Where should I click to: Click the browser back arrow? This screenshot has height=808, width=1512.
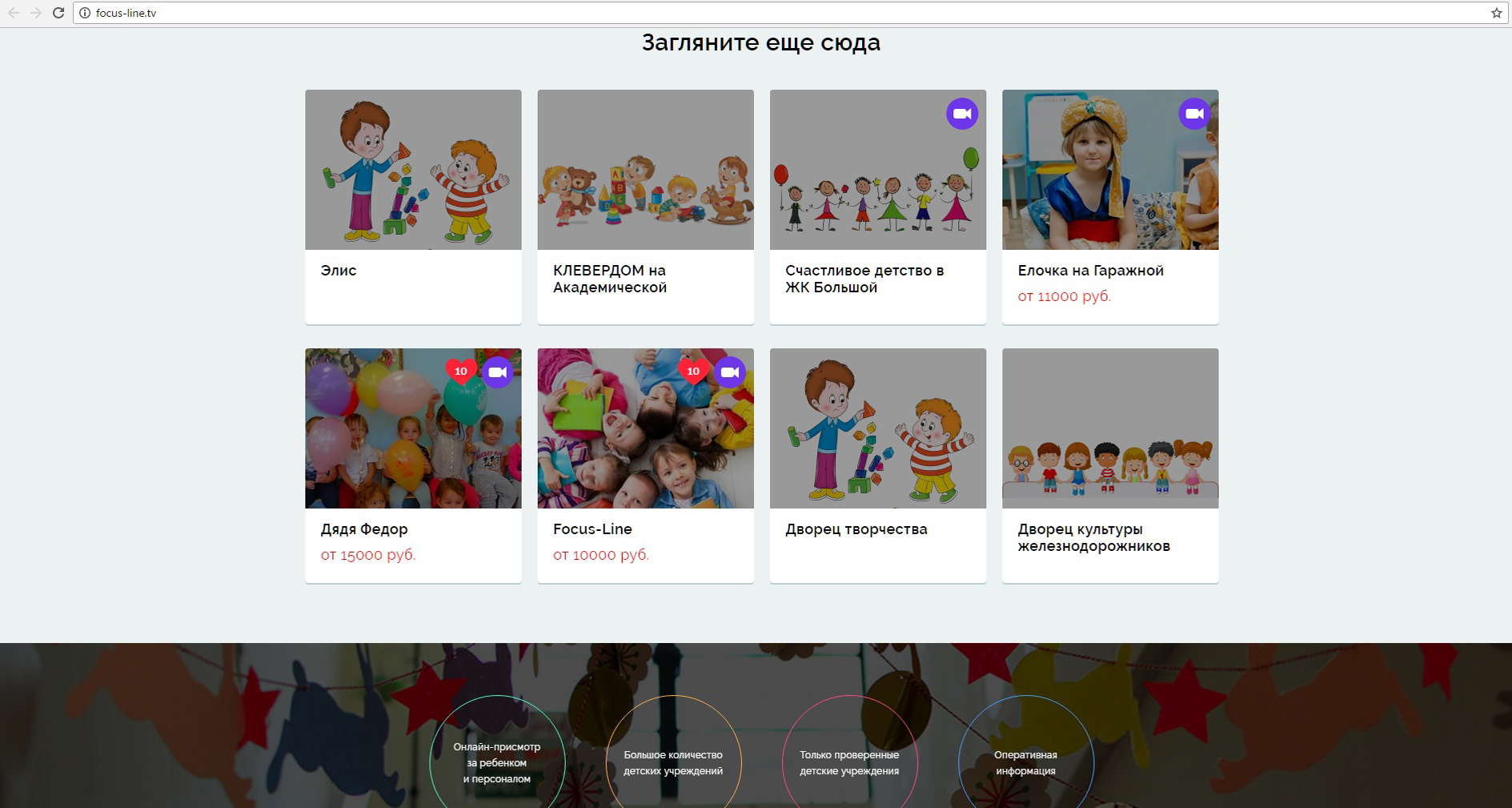(x=14, y=13)
